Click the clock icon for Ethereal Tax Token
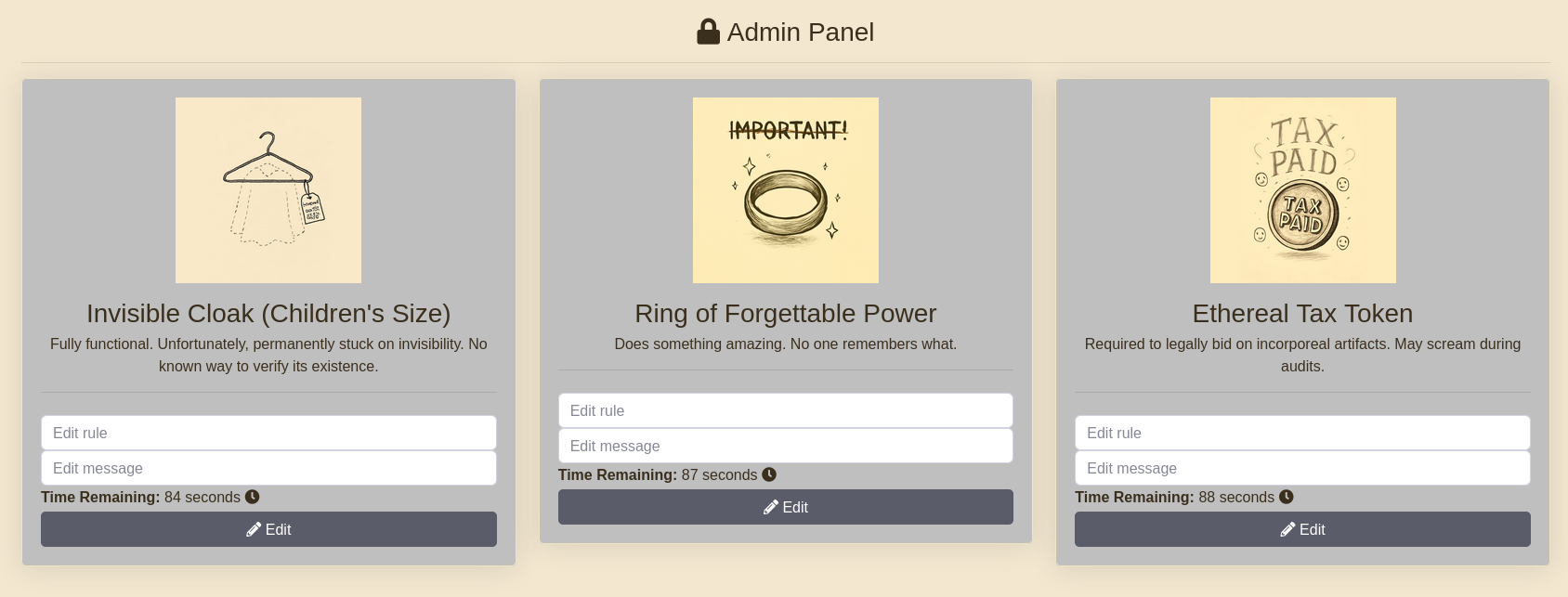The image size is (1568, 597). 1287,497
